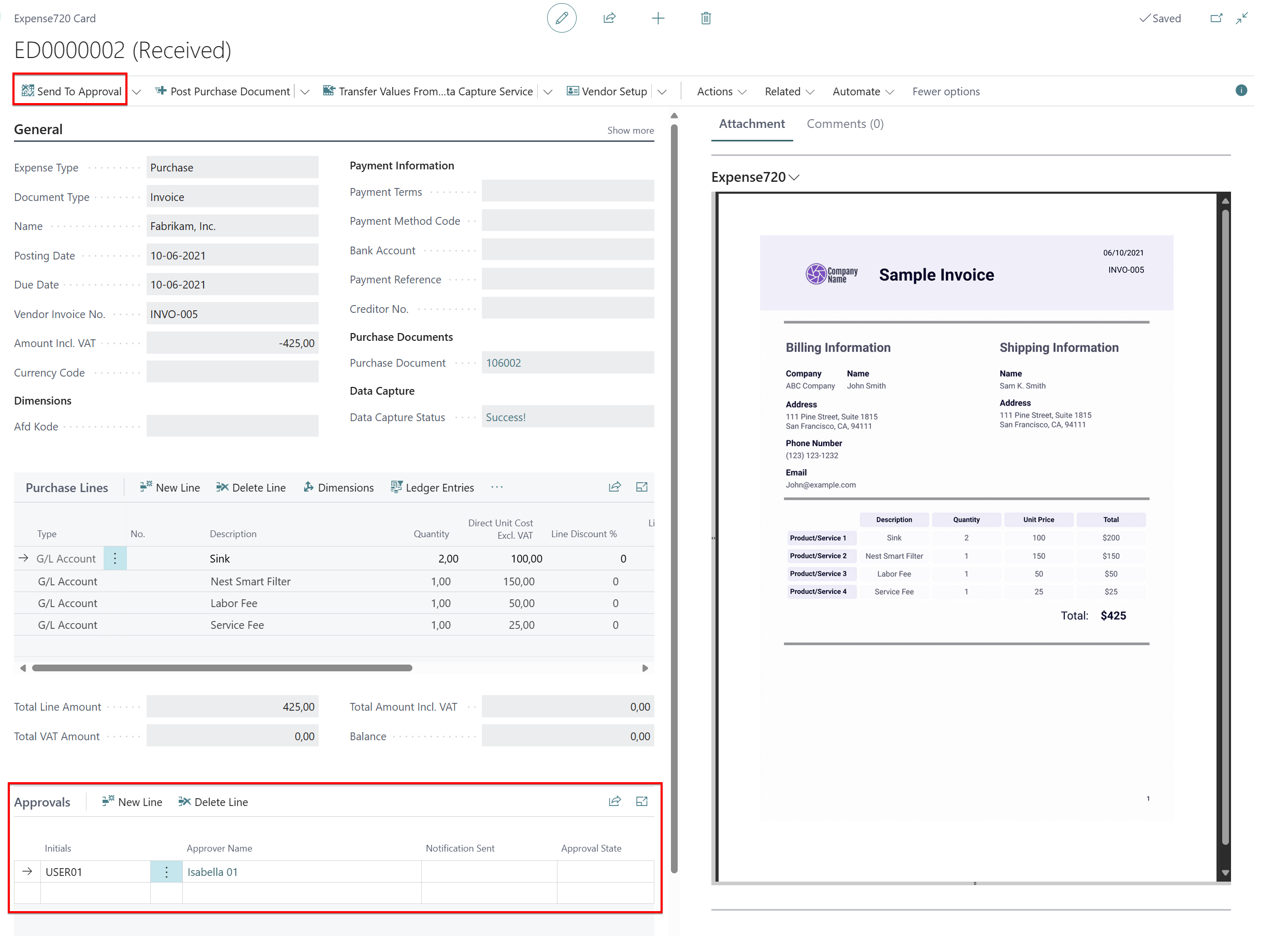Click the share icon in header

(609, 18)
